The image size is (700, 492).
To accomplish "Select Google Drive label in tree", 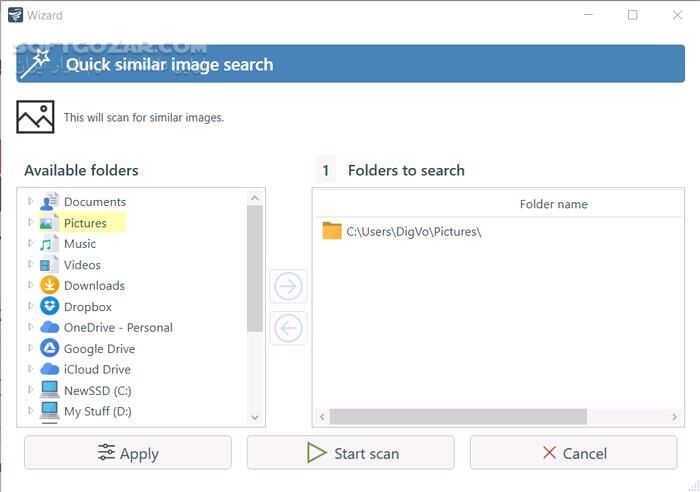I will coord(99,349).
